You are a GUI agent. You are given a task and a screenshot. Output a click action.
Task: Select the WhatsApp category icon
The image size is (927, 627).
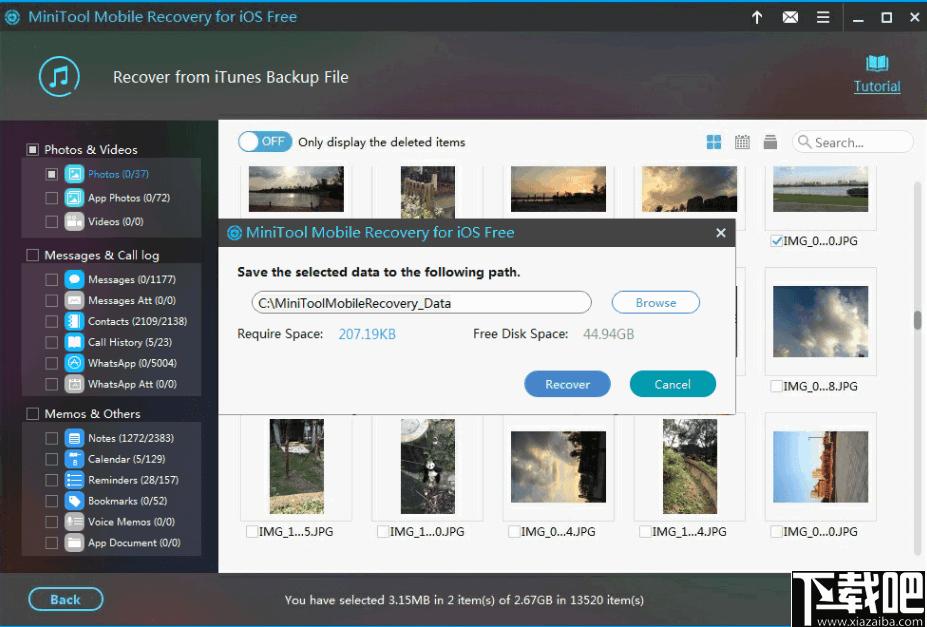[74, 363]
